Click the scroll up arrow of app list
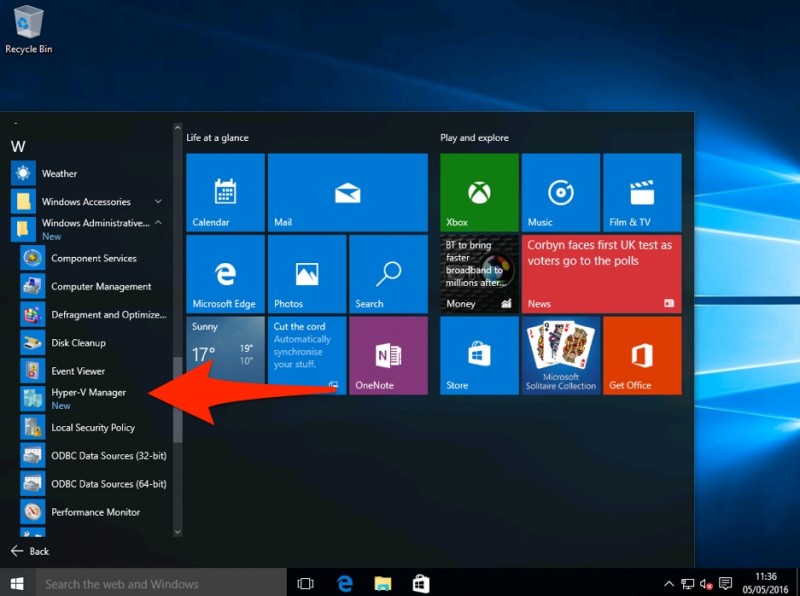The height and width of the screenshot is (596, 800). click(x=178, y=128)
